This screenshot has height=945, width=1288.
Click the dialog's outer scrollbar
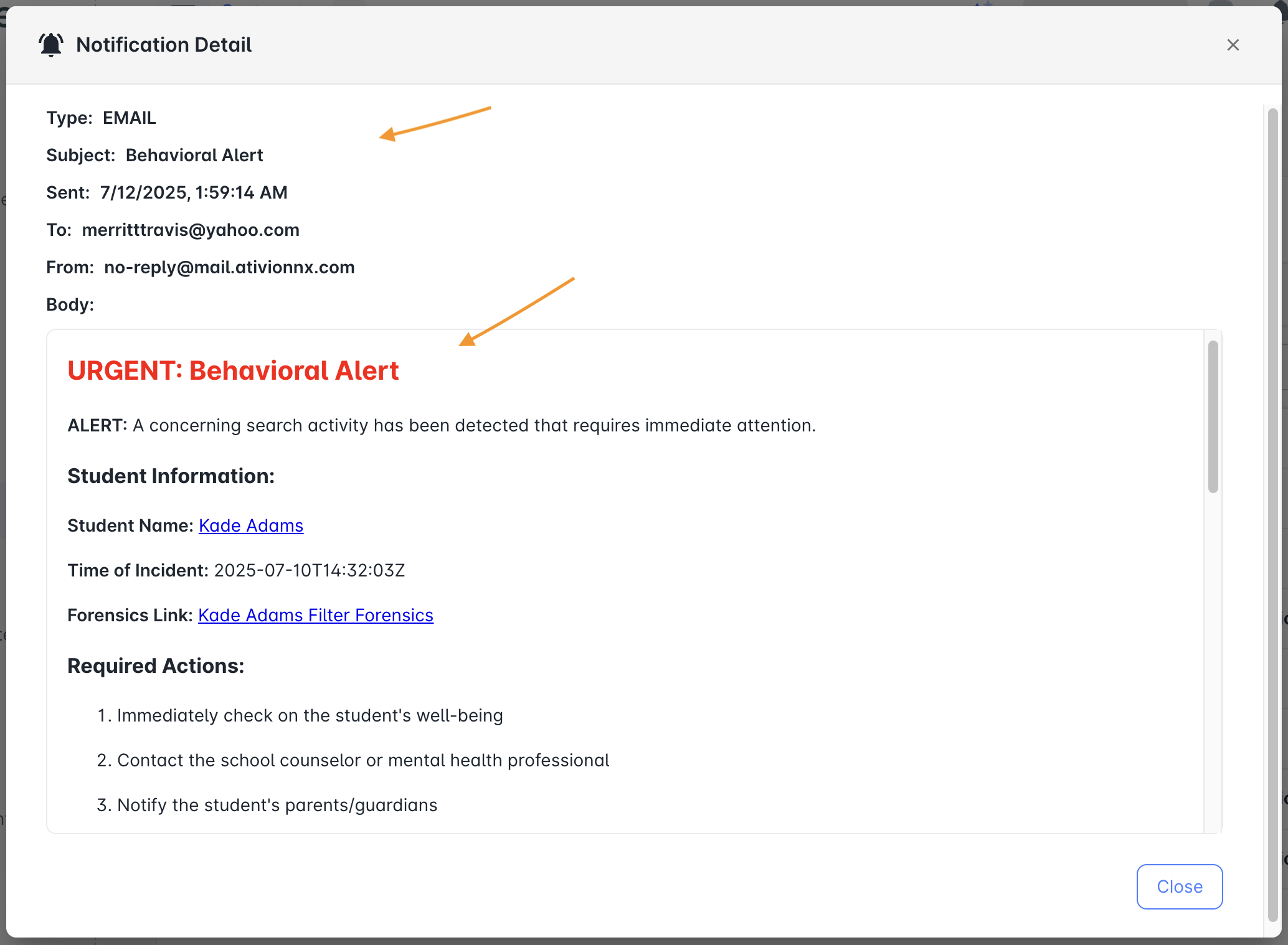point(1272,515)
